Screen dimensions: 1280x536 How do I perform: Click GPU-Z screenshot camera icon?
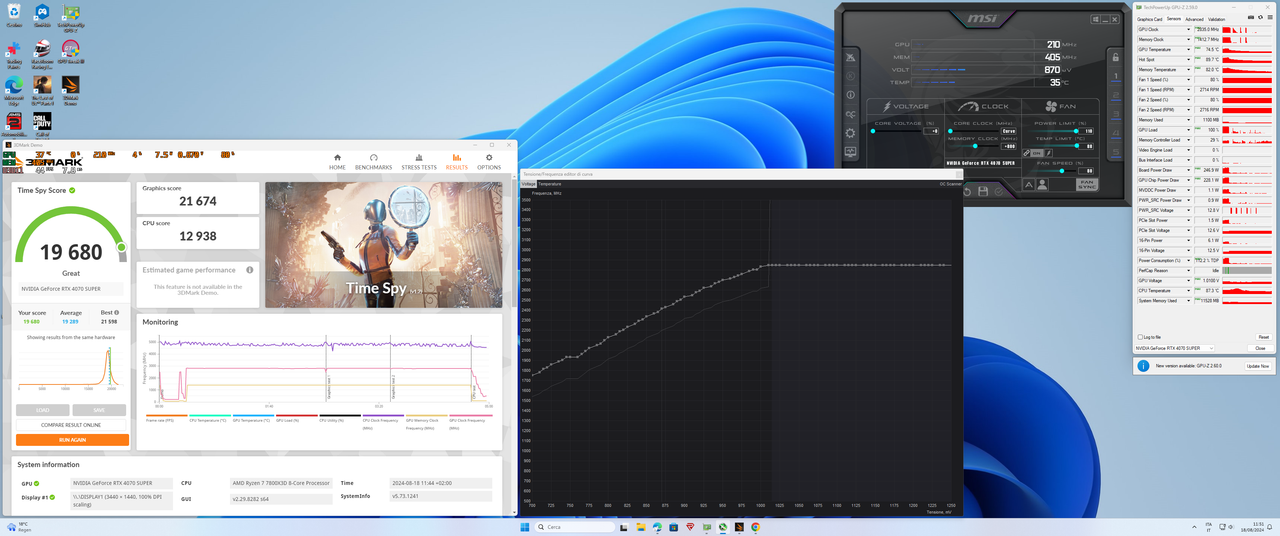pos(1251,17)
